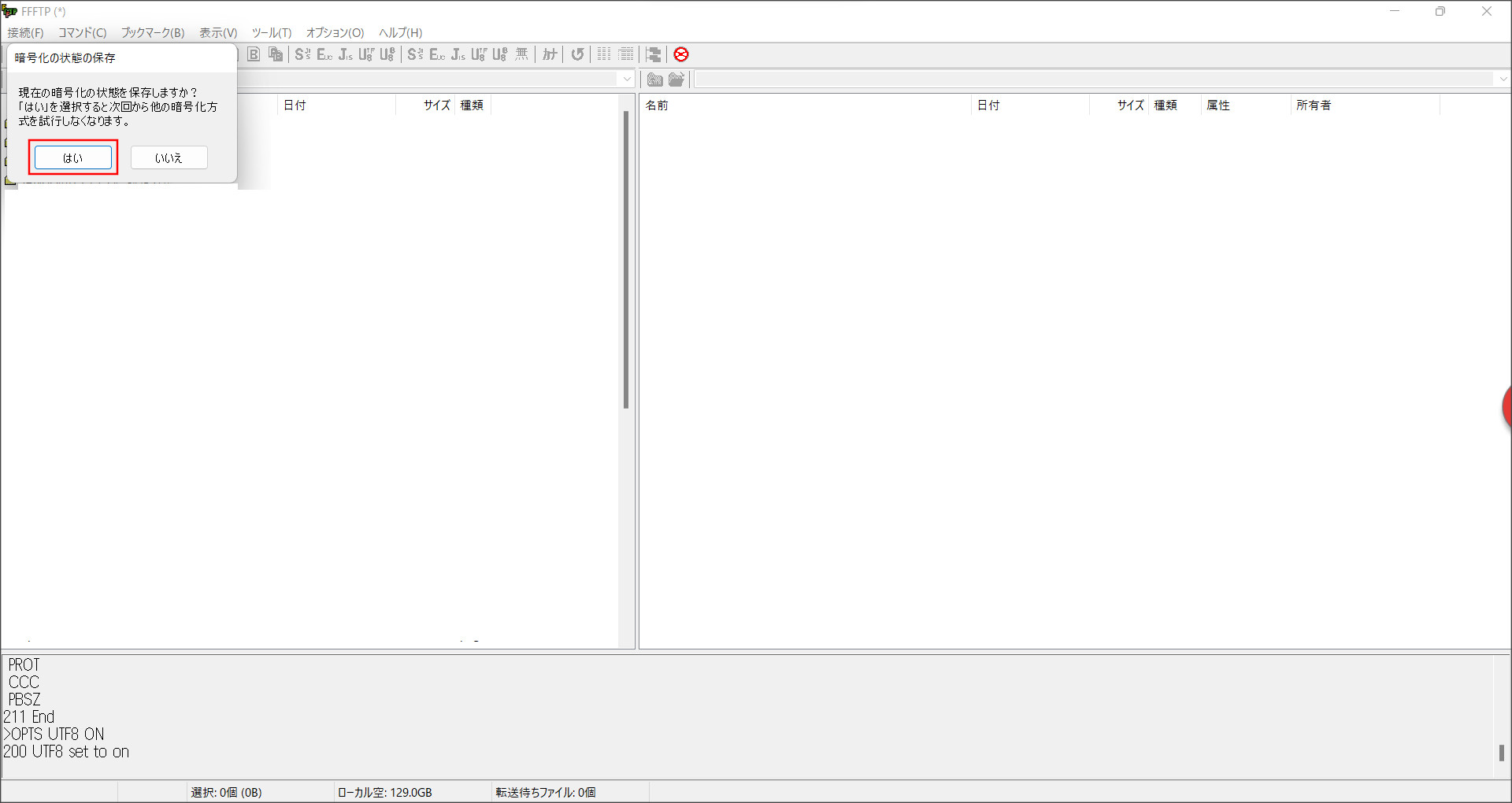1512x803 pixels.
Task: Toggle the half-width kana conversion icon
Action: tap(550, 54)
